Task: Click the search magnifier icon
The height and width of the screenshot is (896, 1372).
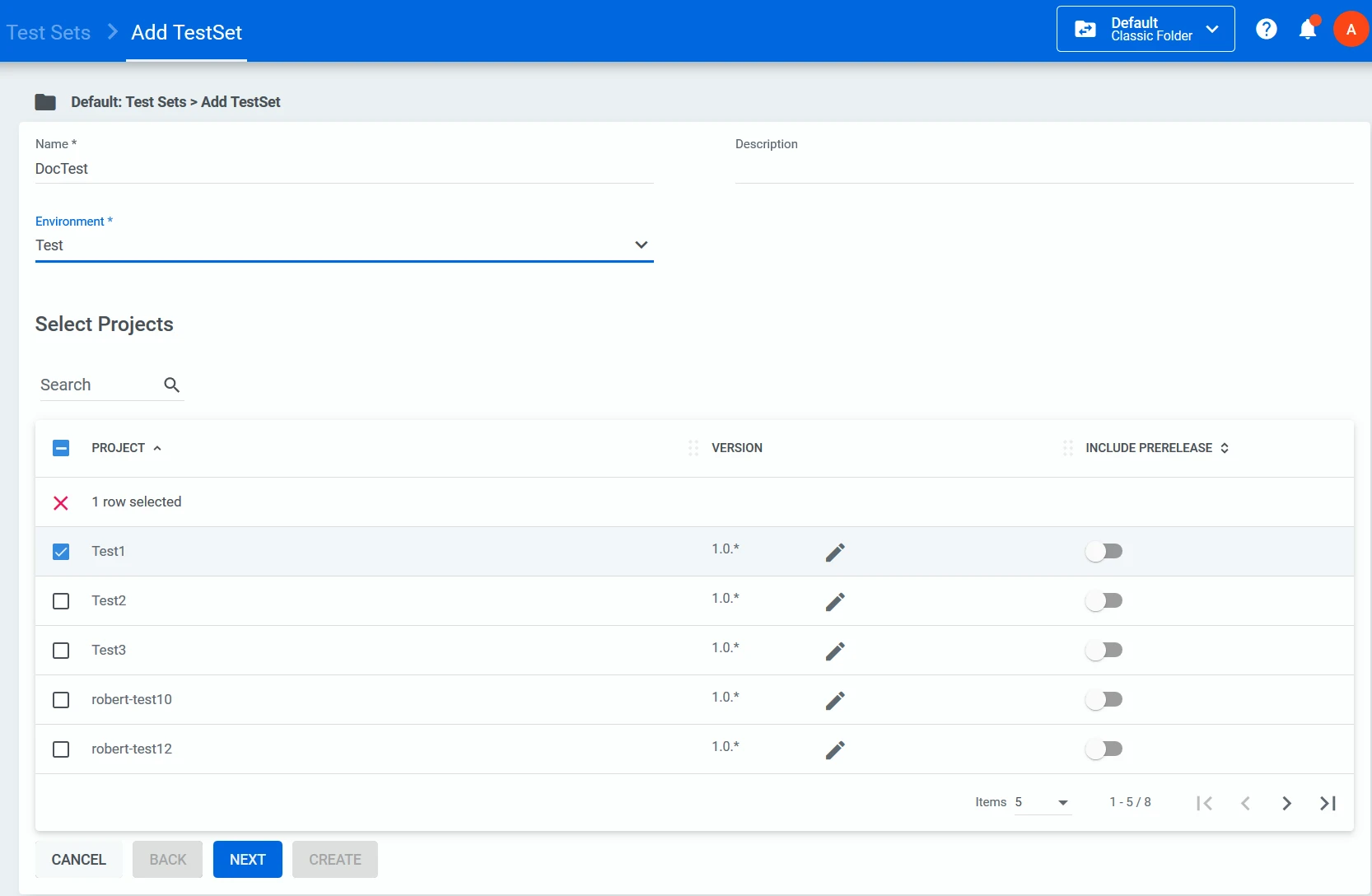Action: (171, 385)
